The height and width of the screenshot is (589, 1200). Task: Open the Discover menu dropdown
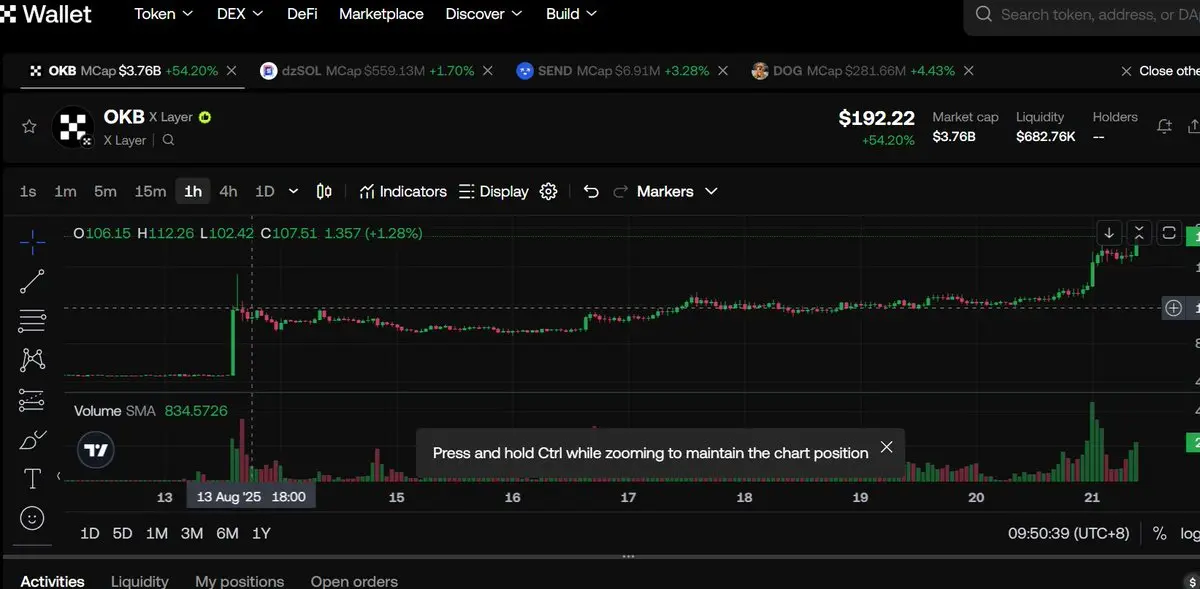(x=484, y=14)
